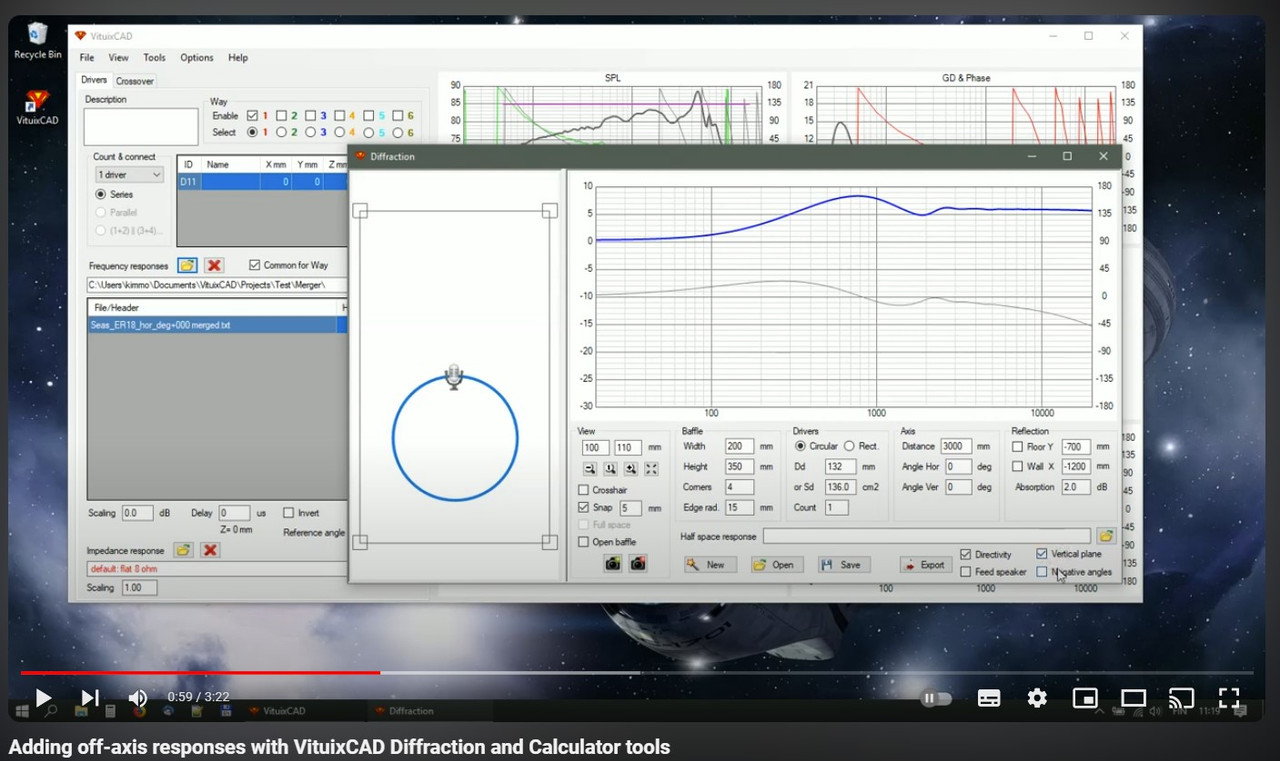The width and height of the screenshot is (1280, 761).
Task: Select Seas_ER18_hor_deg+000 merged.txt row
Action: point(217,325)
